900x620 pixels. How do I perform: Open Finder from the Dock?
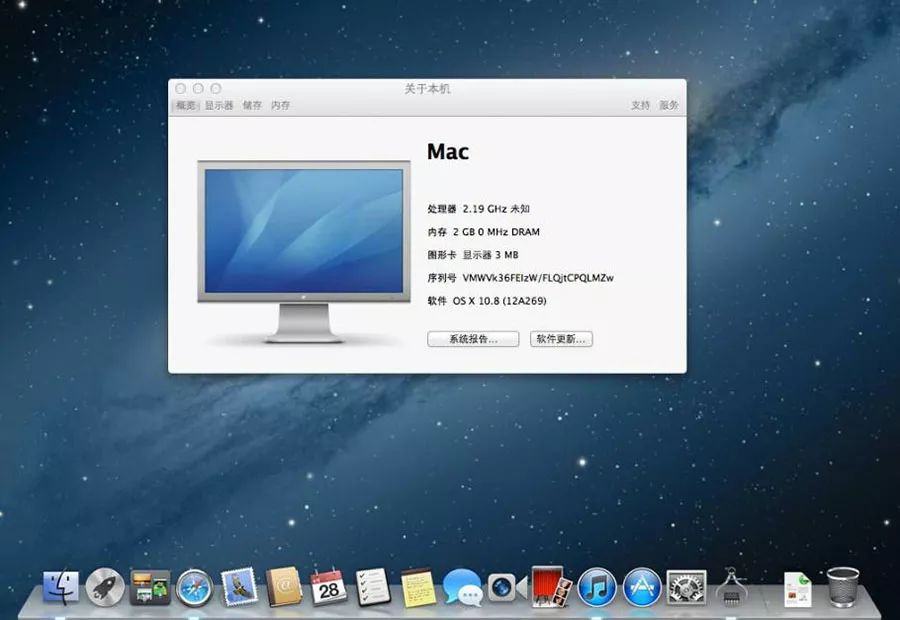61,587
